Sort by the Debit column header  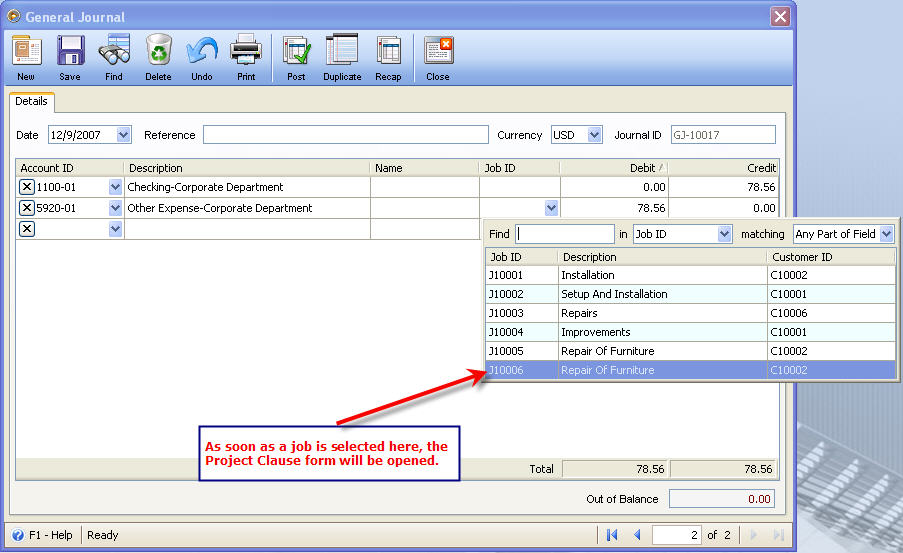click(613, 168)
